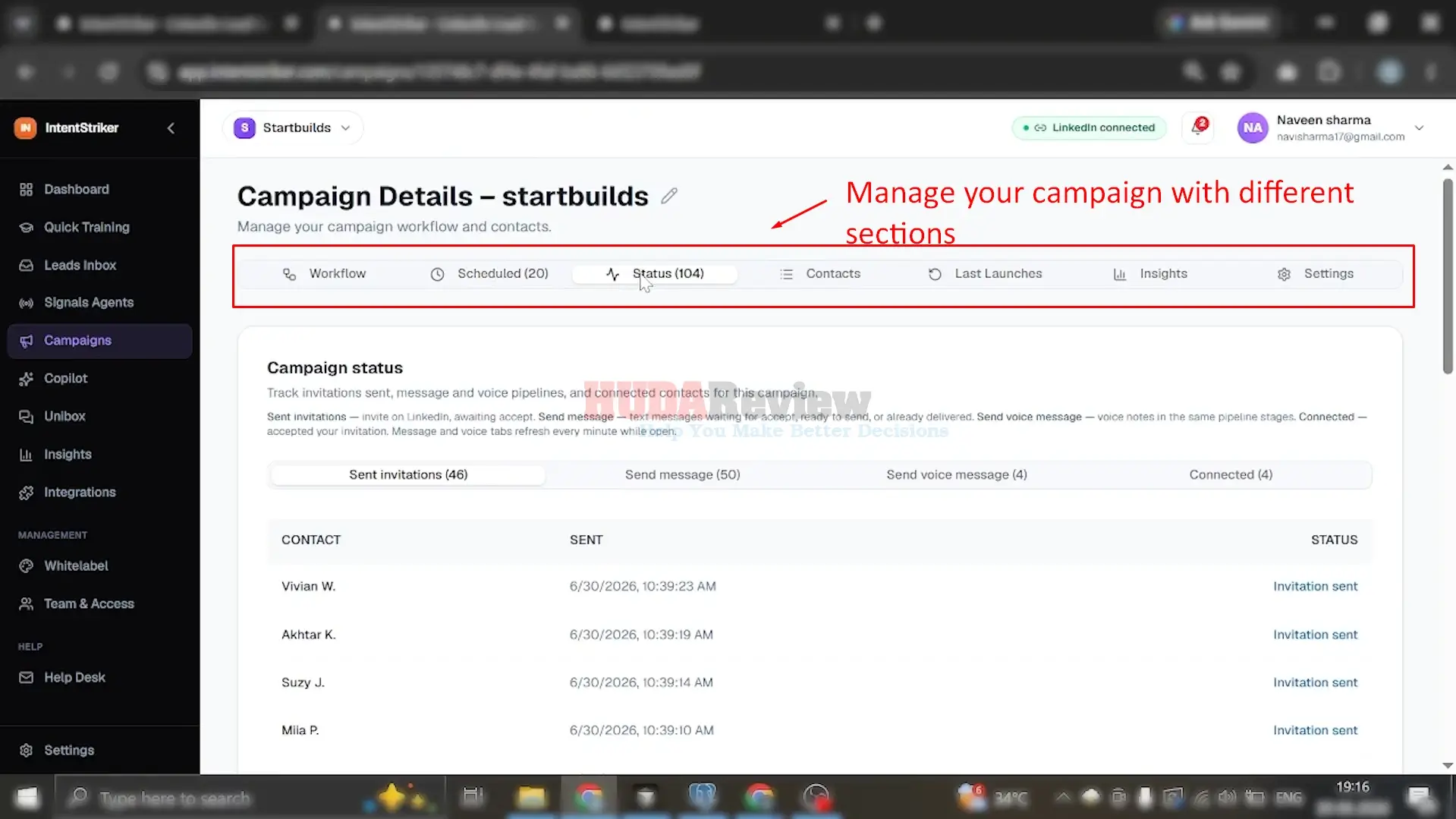The height and width of the screenshot is (819, 1456).
Task: Click the CONTACT column header
Action: tap(311, 540)
